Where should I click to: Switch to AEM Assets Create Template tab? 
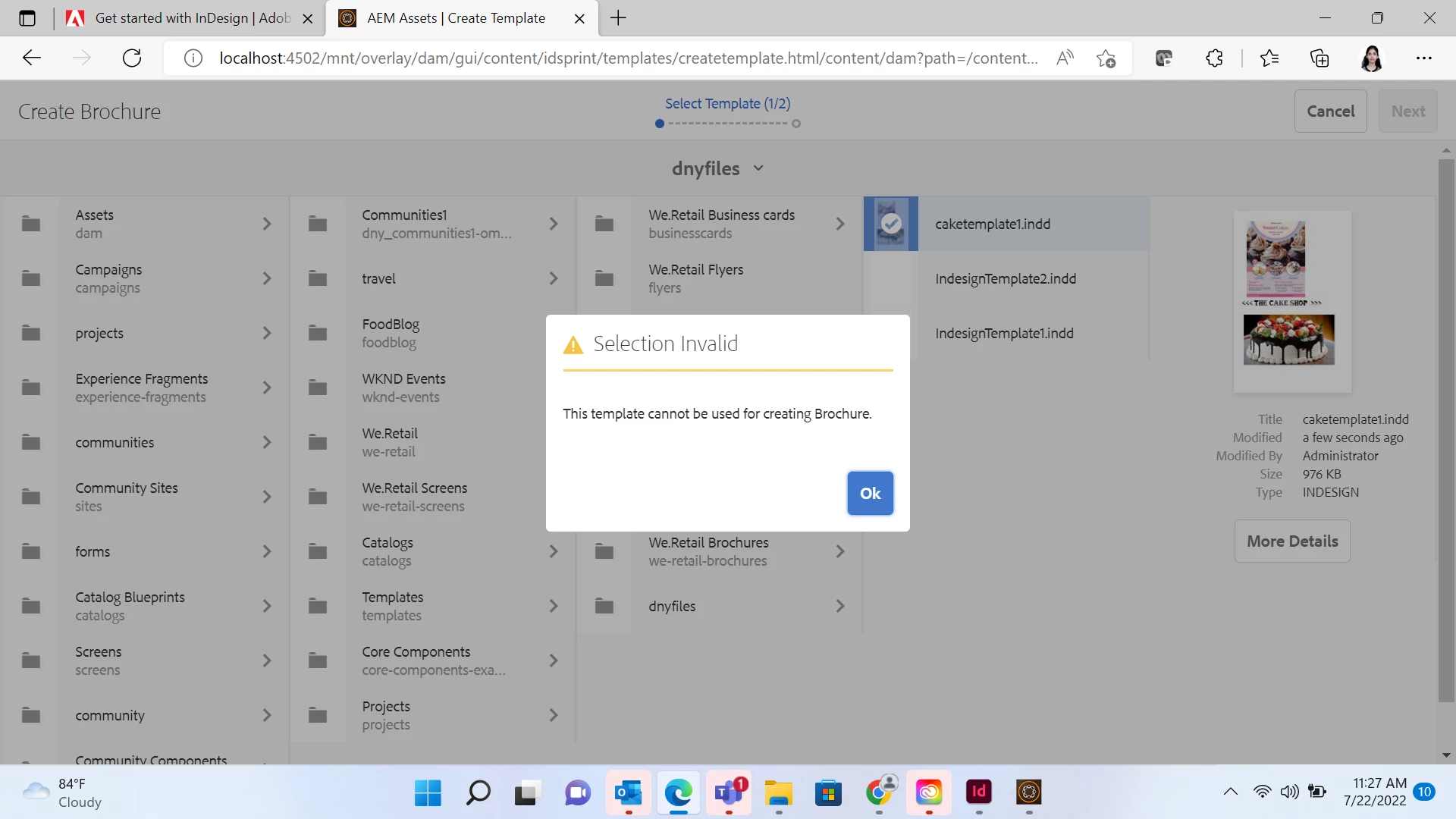456,18
